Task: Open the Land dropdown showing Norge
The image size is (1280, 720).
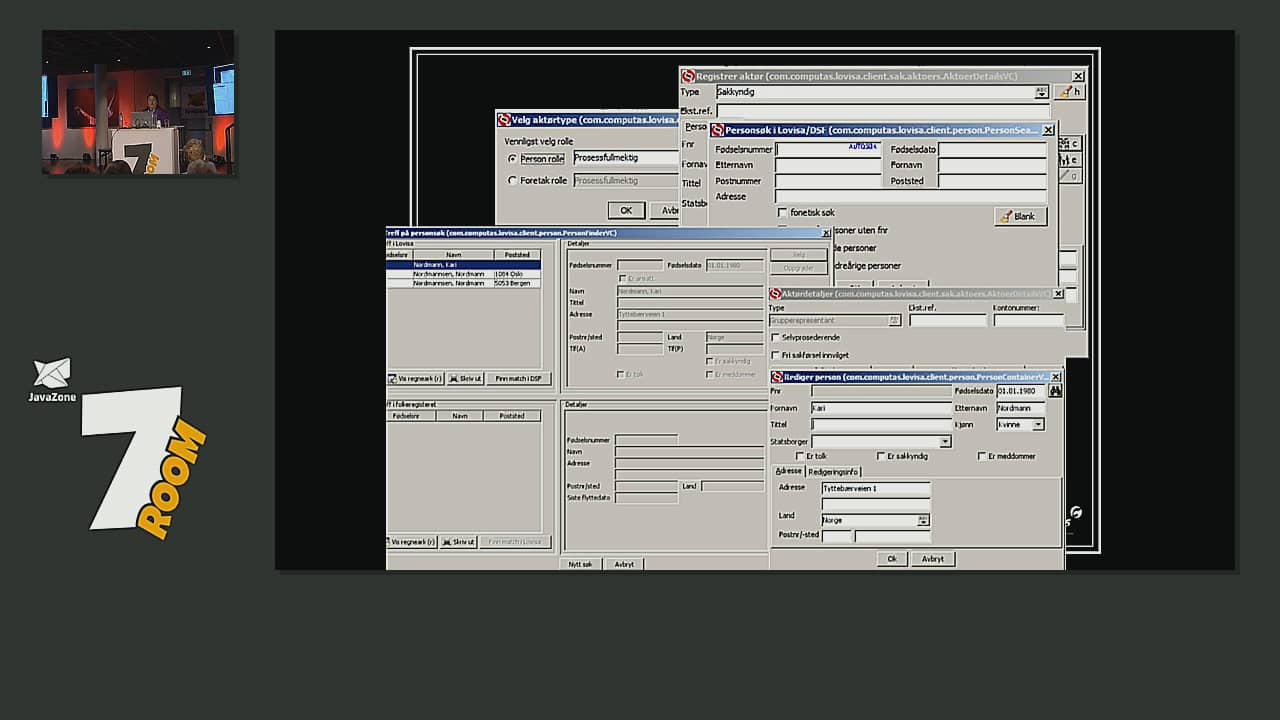Action: click(x=923, y=521)
